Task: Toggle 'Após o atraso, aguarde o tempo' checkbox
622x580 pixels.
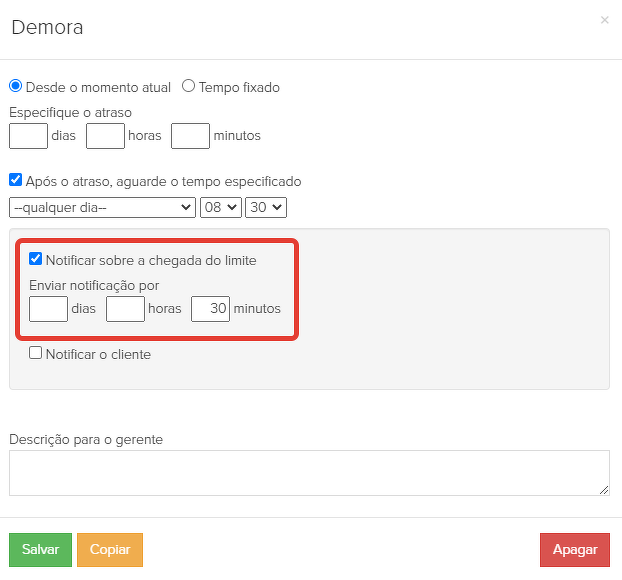Action: tap(15, 181)
